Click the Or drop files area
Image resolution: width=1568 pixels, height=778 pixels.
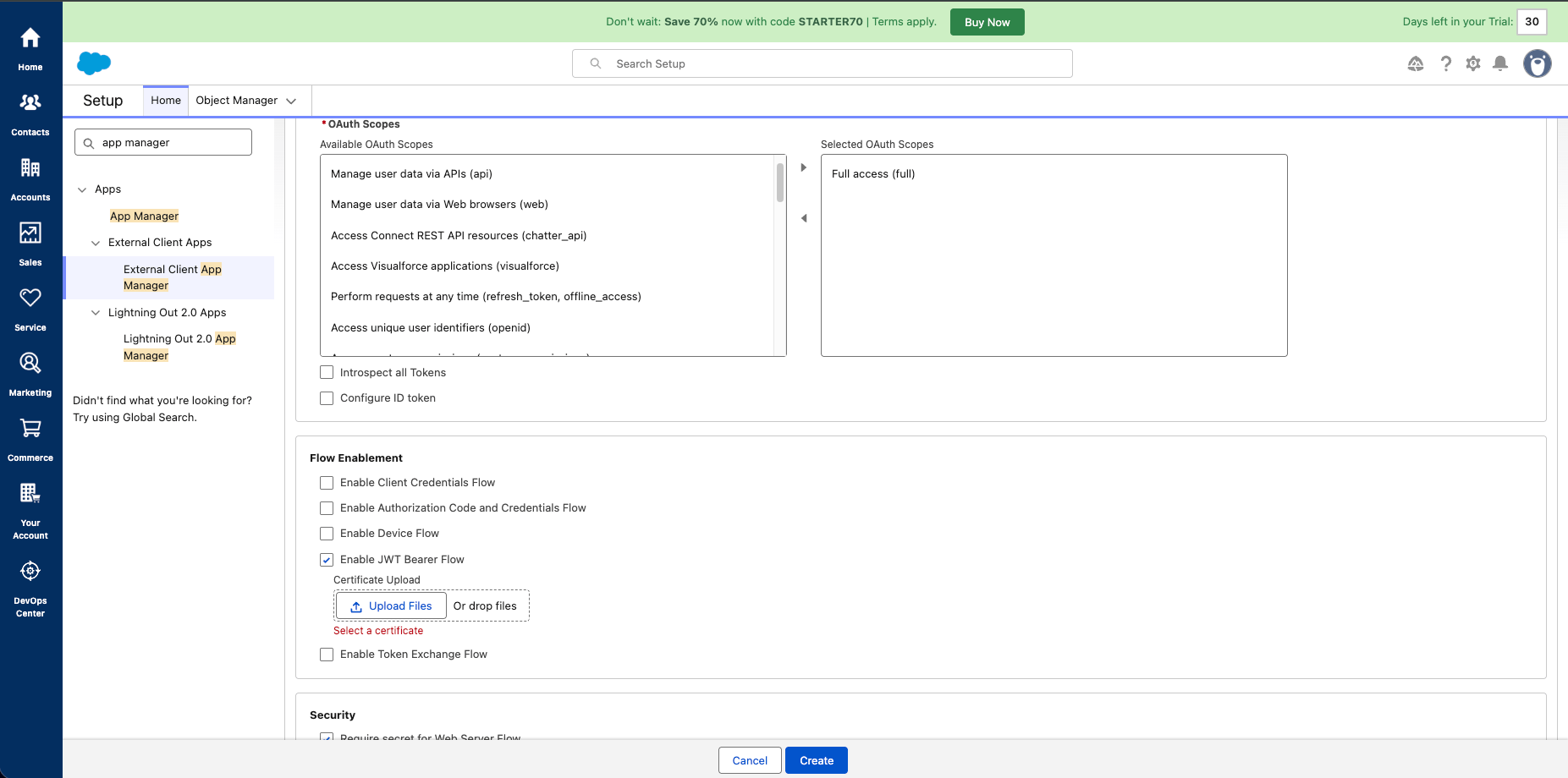(485, 605)
